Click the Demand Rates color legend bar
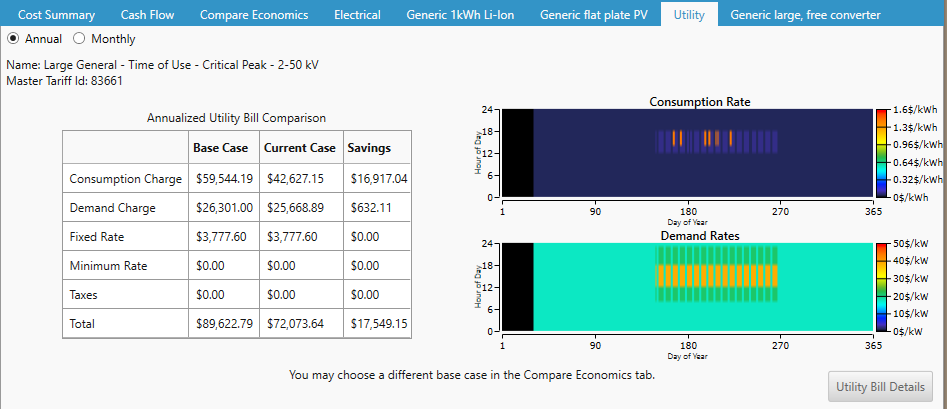947x409 pixels. coord(881,287)
